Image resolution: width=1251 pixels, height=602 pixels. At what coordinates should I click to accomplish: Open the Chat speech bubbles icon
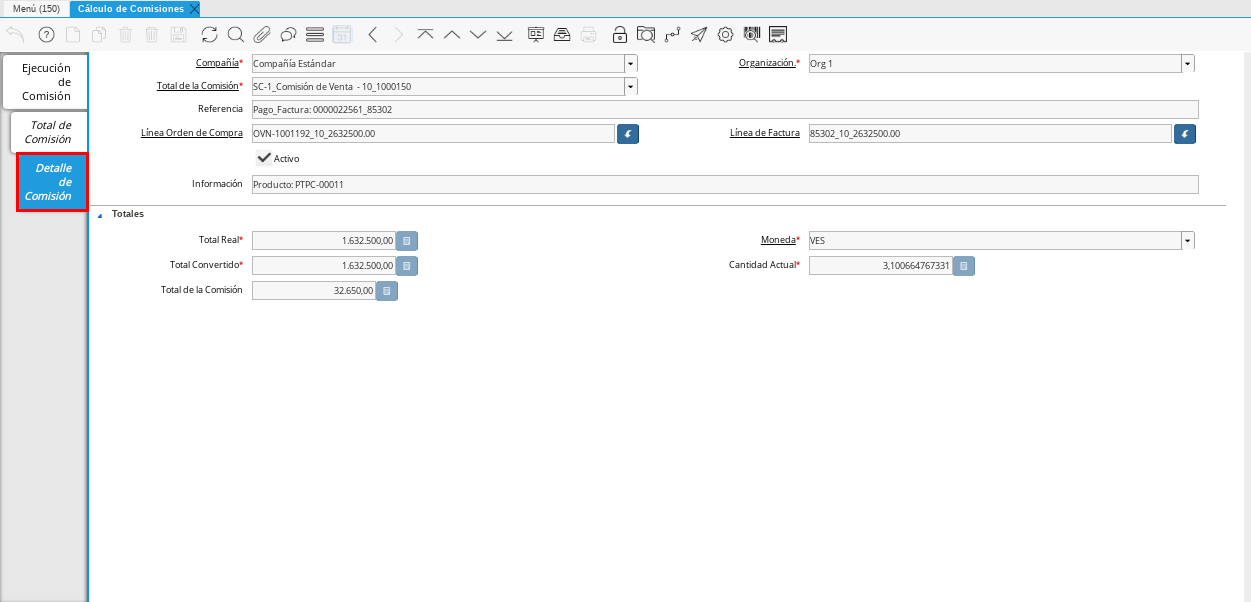(x=288, y=35)
